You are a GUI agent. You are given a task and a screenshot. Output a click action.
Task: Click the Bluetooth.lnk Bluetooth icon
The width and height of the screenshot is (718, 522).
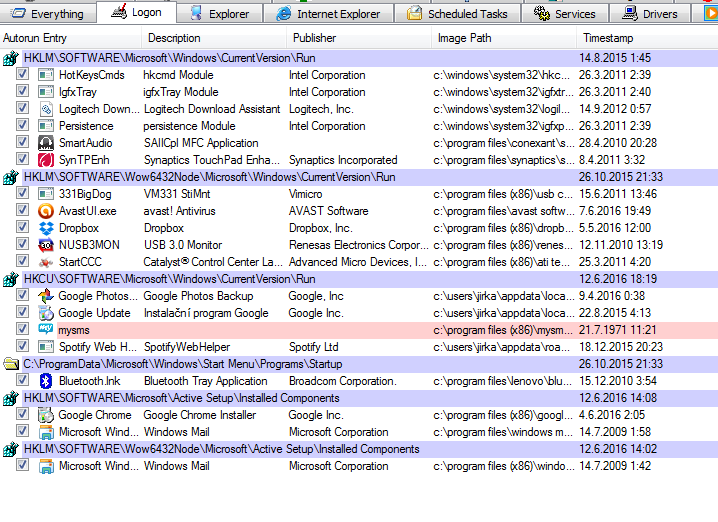coord(46,381)
